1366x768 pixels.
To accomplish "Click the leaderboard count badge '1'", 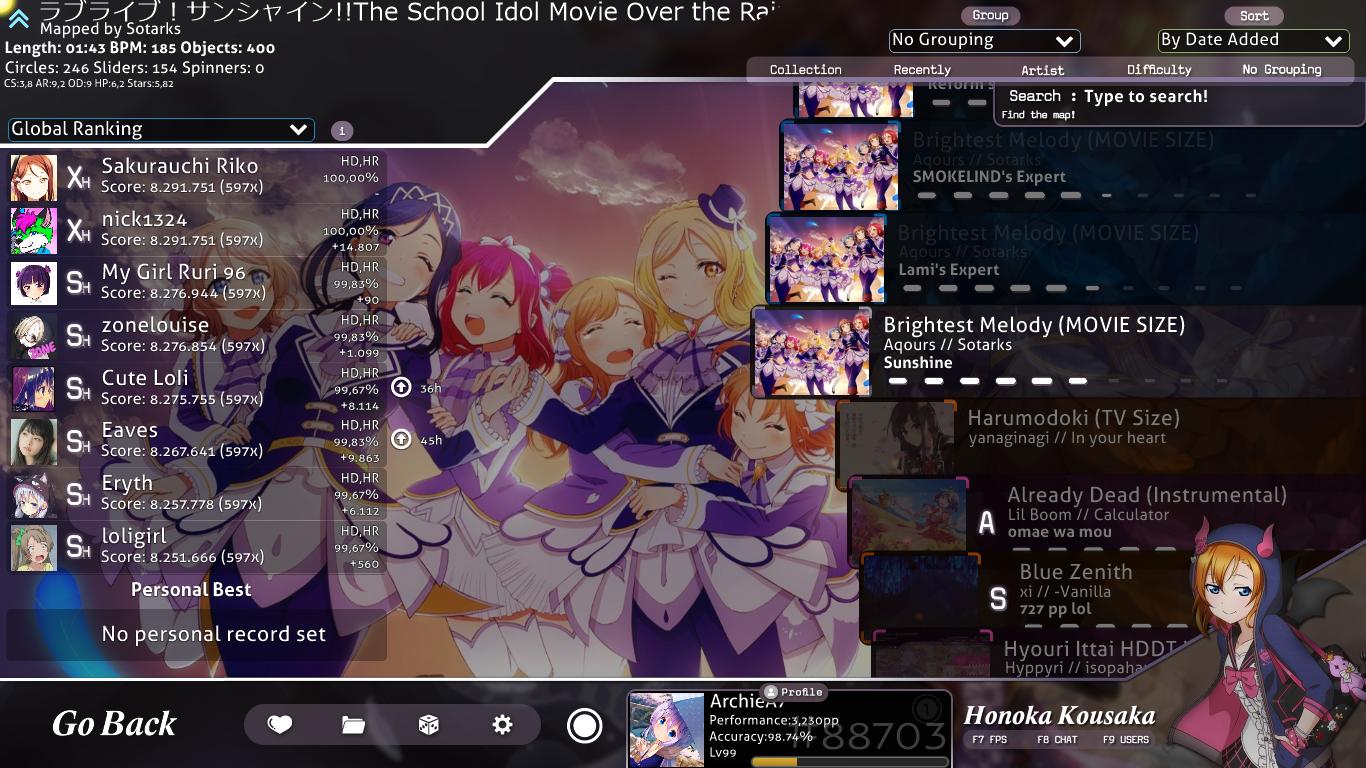I will pos(341,131).
